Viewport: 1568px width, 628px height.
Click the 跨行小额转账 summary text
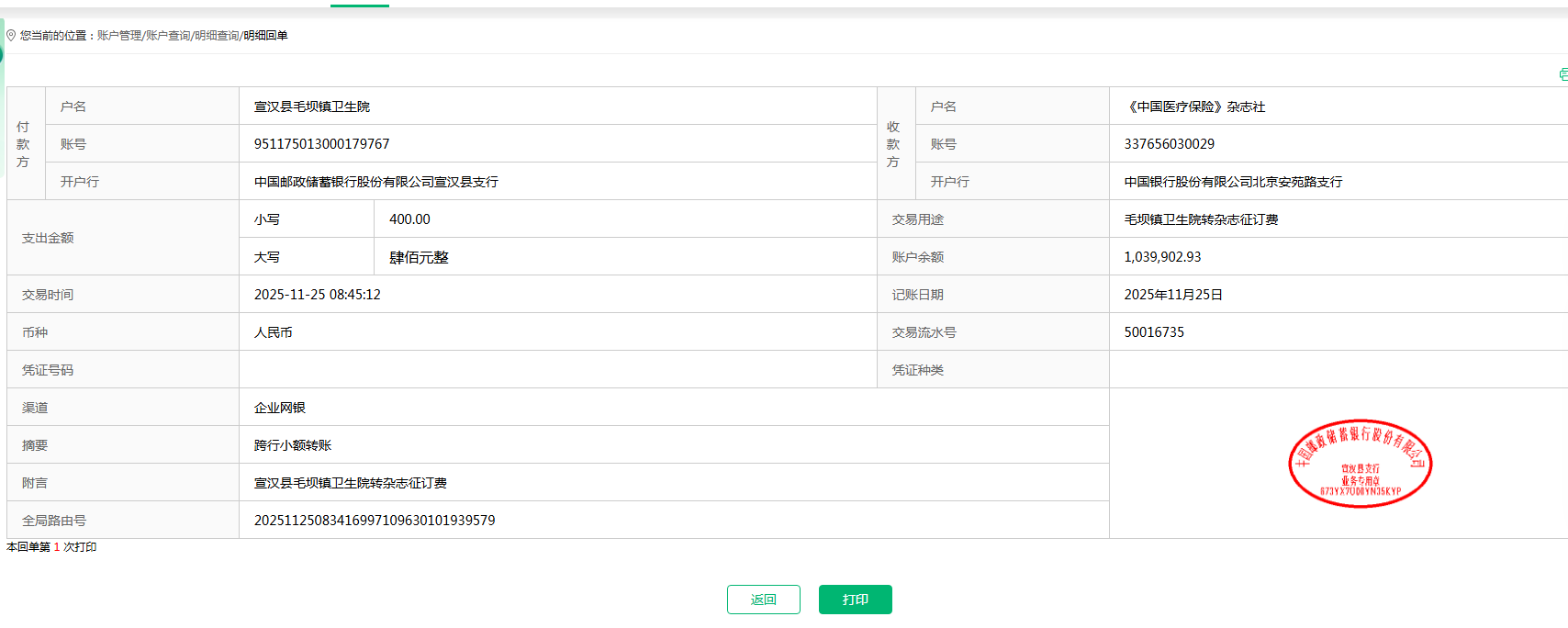click(x=293, y=445)
